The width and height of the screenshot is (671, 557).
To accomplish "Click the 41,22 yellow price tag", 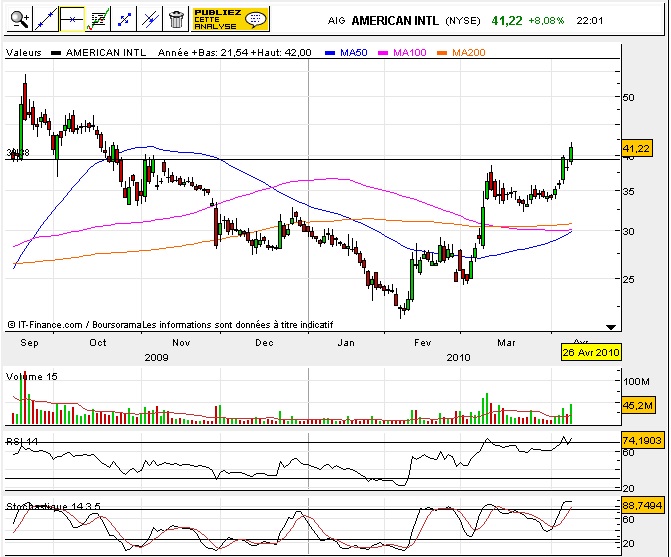I will [x=636, y=148].
